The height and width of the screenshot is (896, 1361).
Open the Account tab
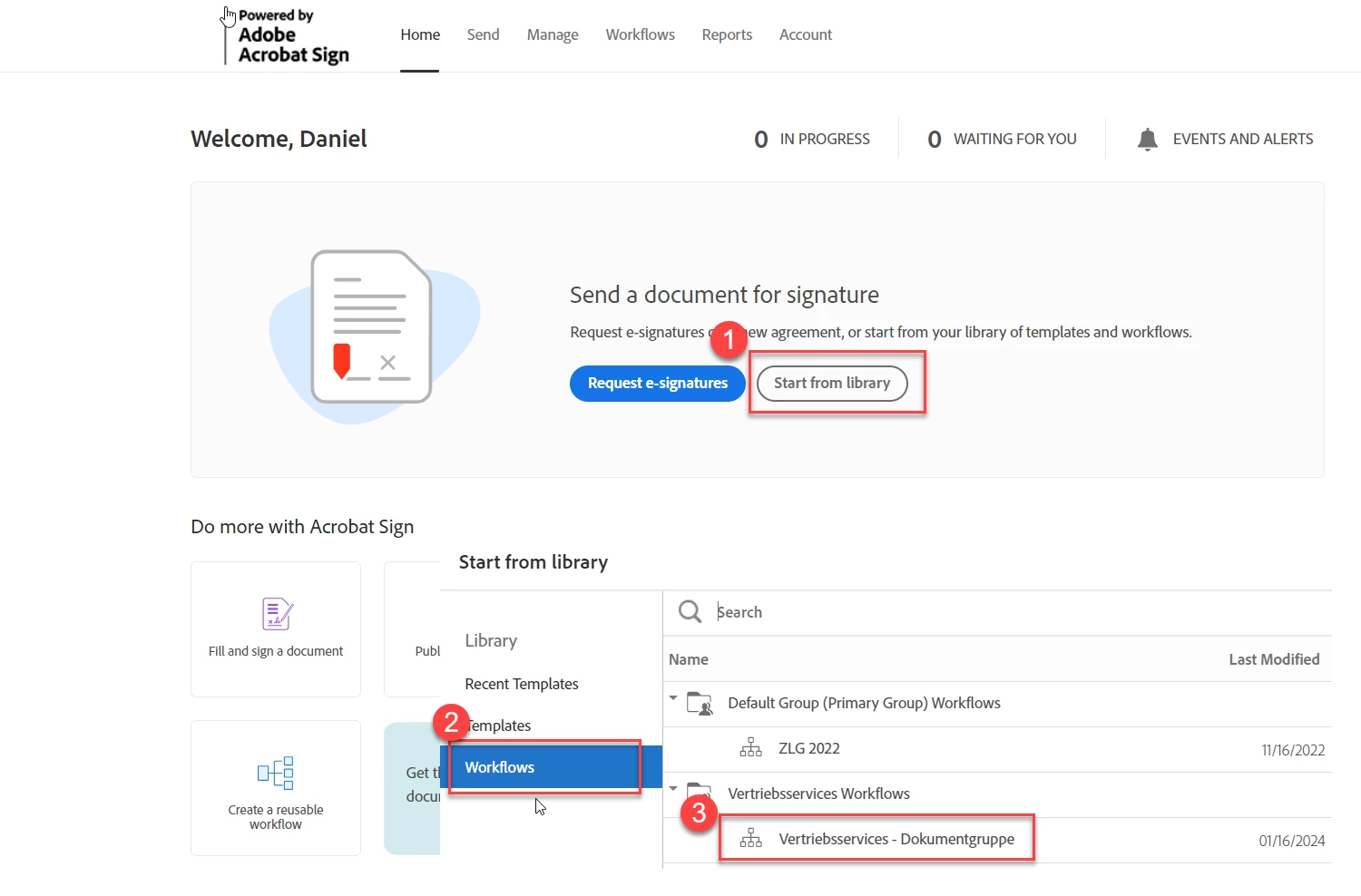click(806, 34)
